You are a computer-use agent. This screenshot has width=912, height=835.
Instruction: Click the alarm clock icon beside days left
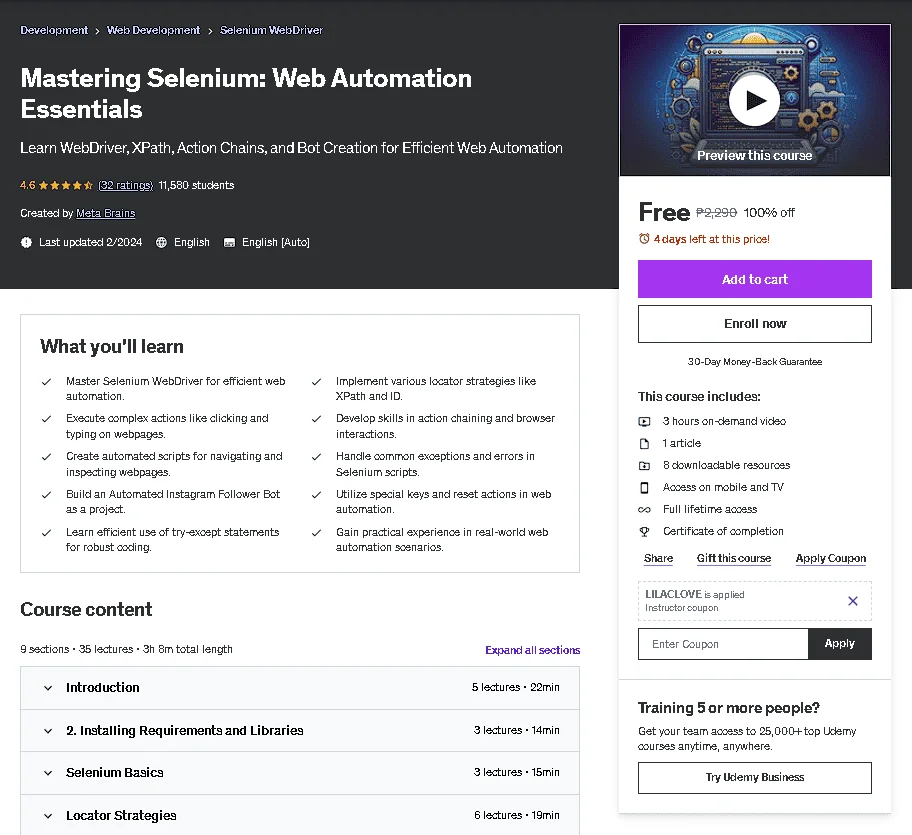[644, 239]
